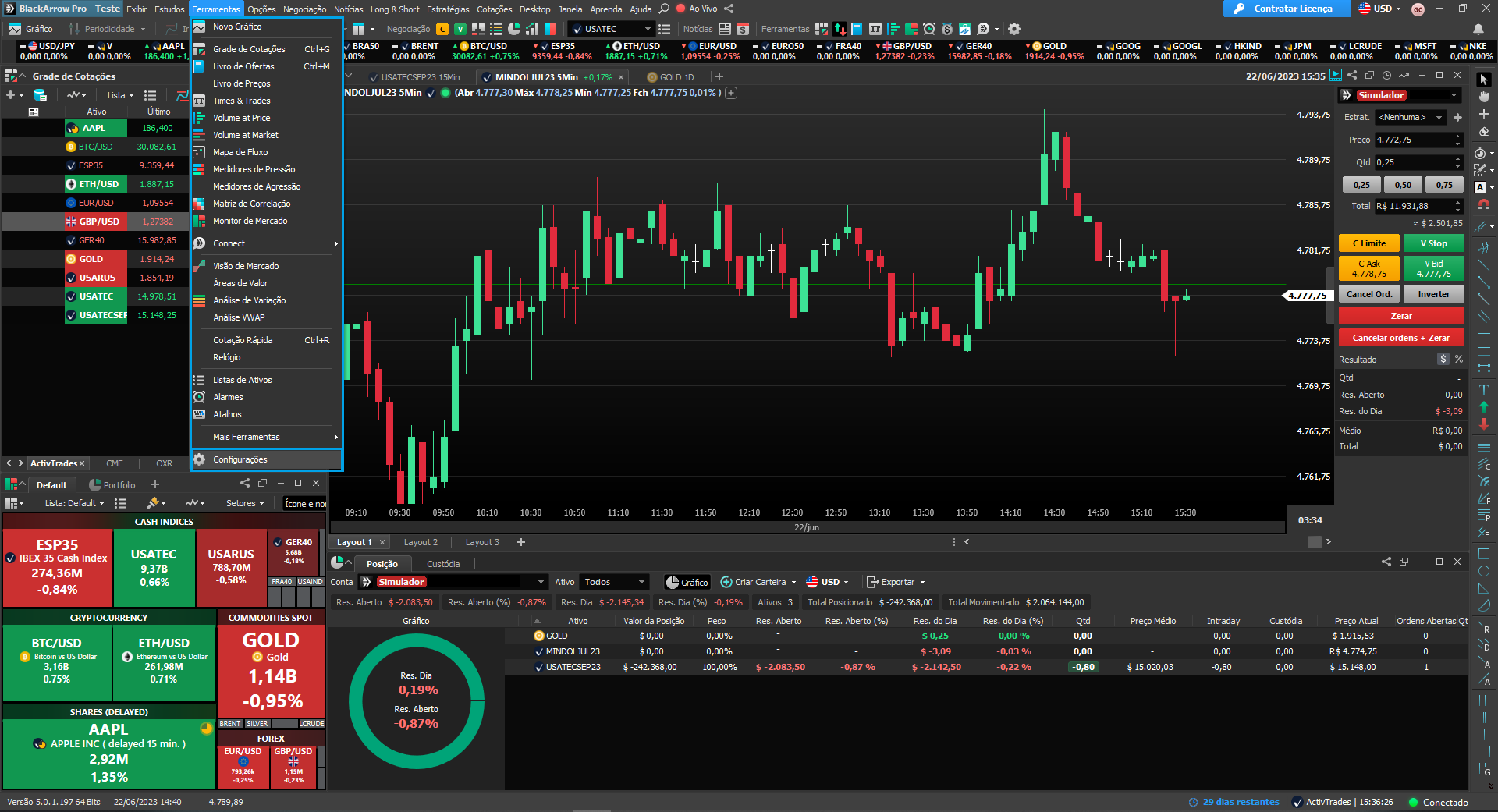1498x812 pixels.
Task: Click the replay icon in chart header
Action: pyautogui.click(x=1336, y=76)
